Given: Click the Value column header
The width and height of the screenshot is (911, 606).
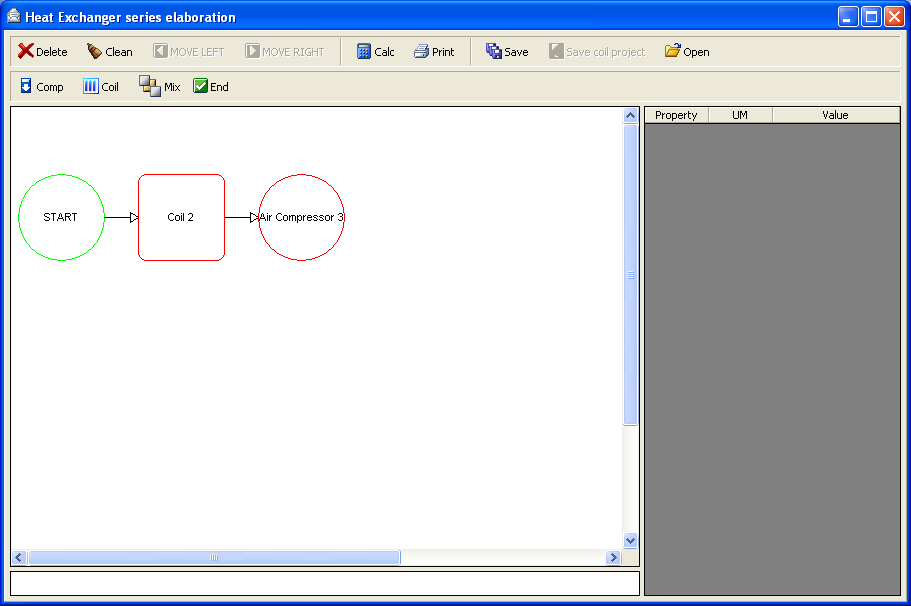Looking at the screenshot, I should coord(835,115).
